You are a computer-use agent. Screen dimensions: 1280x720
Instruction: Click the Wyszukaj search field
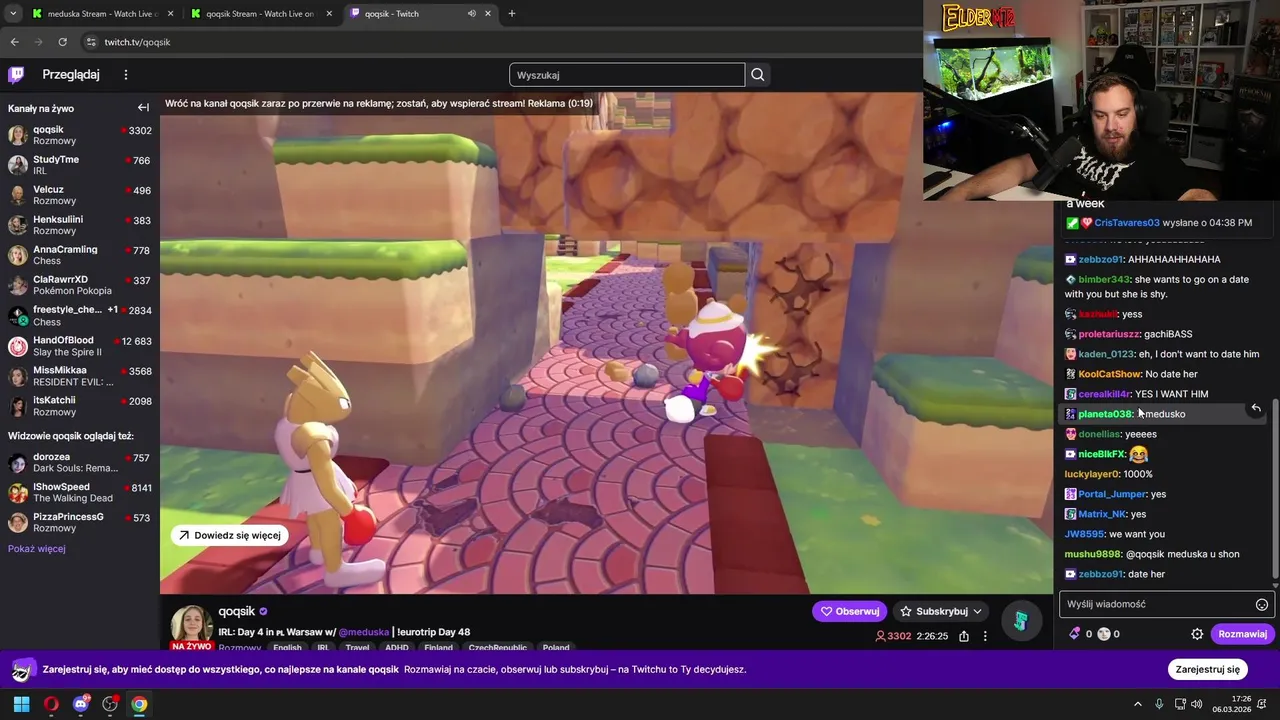coord(627,75)
